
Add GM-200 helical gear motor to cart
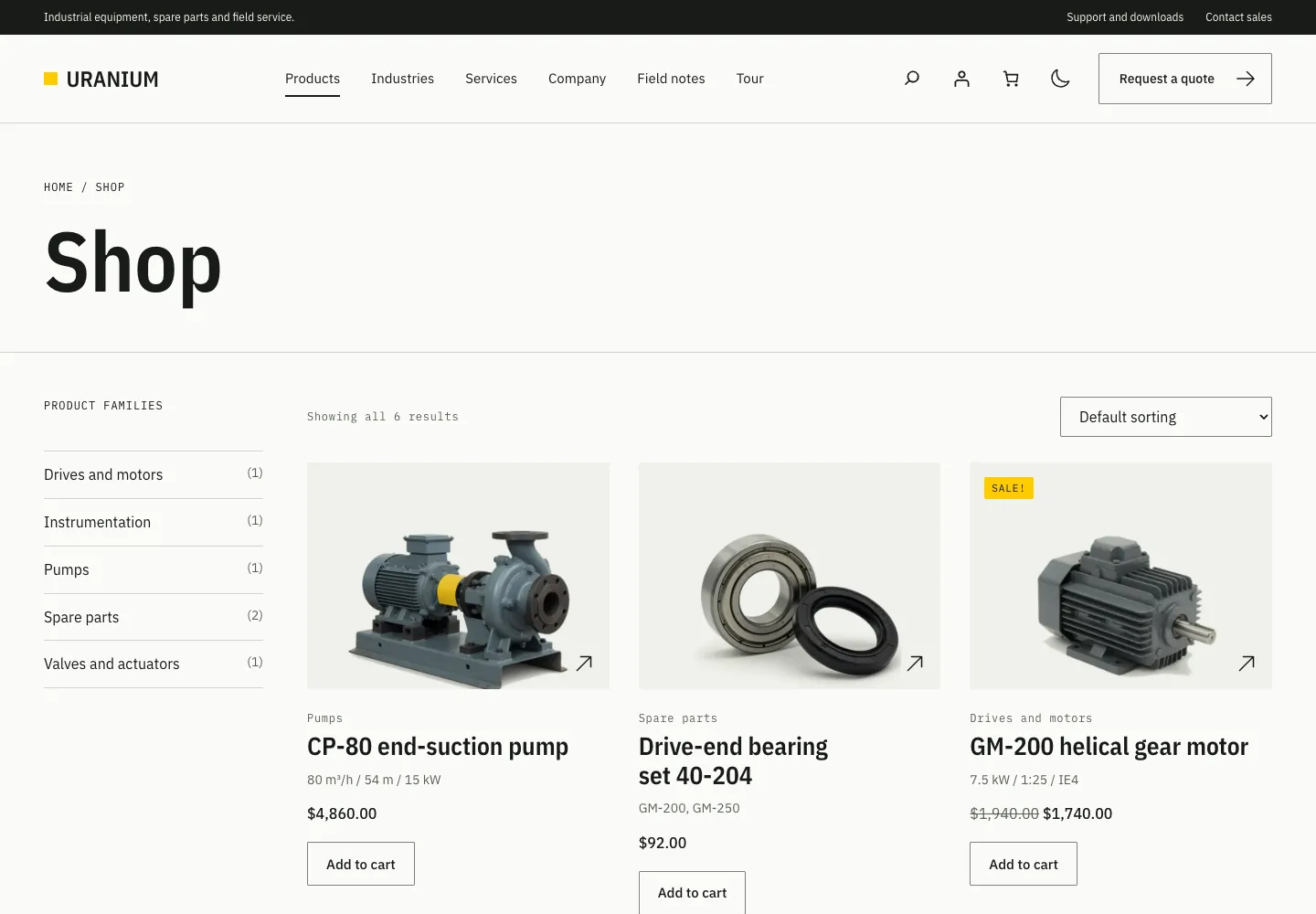1024,864
